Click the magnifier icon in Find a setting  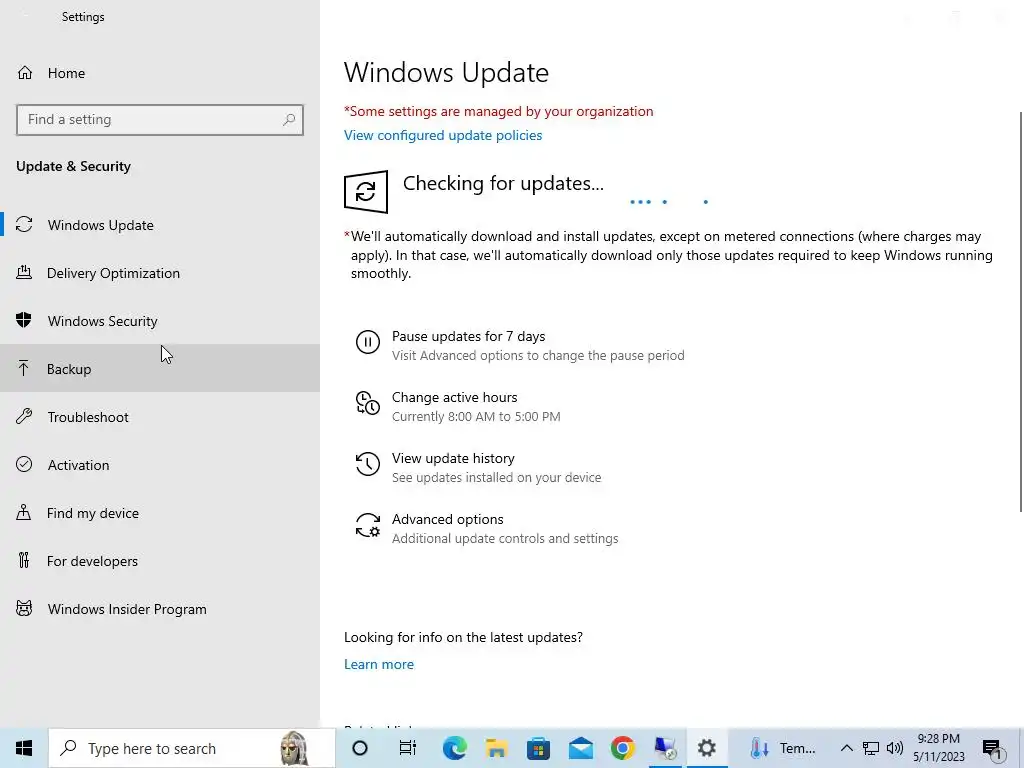pyautogui.click(x=289, y=120)
